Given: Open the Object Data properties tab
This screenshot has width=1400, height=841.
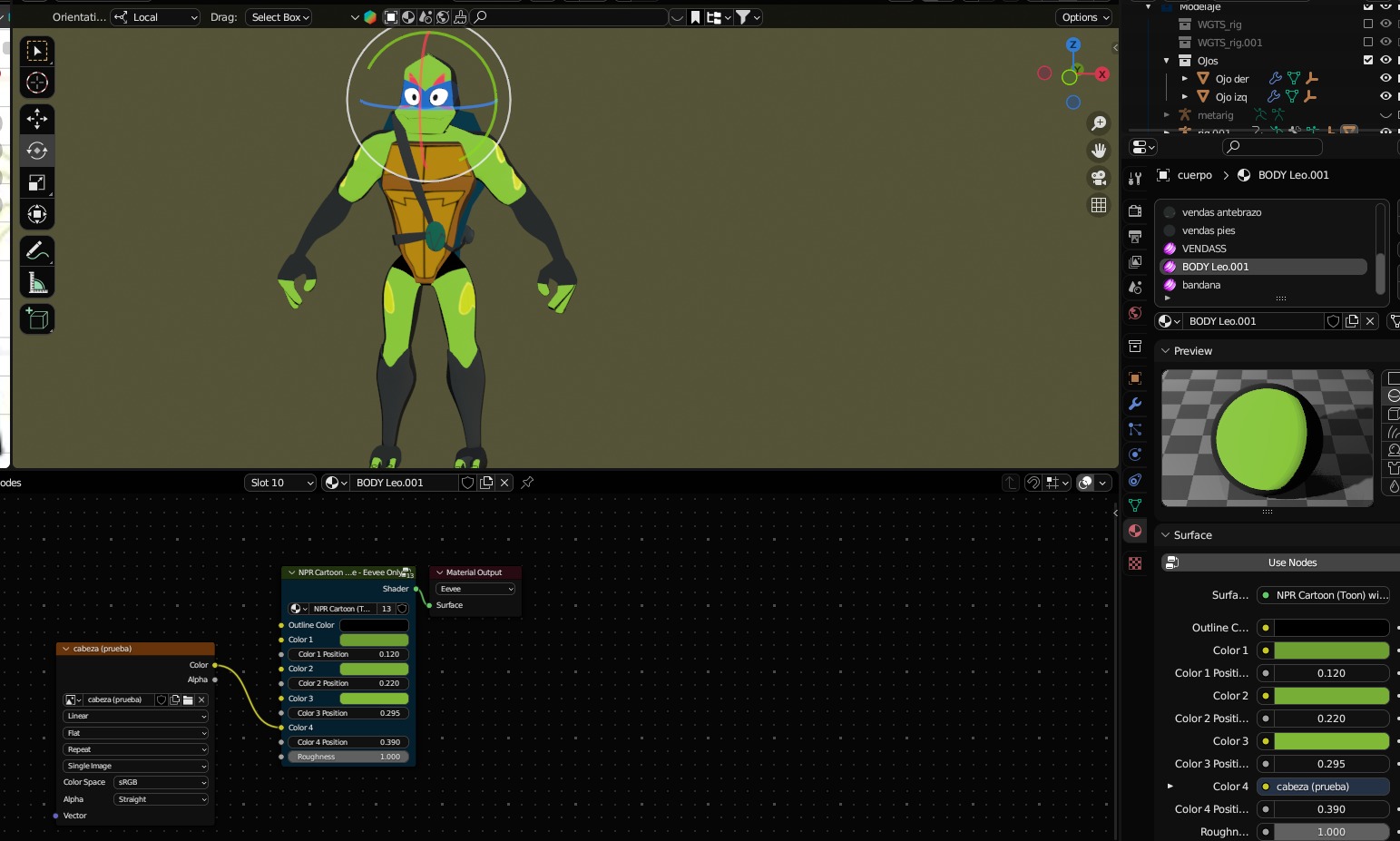Looking at the screenshot, I should (x=1135, y=505).
